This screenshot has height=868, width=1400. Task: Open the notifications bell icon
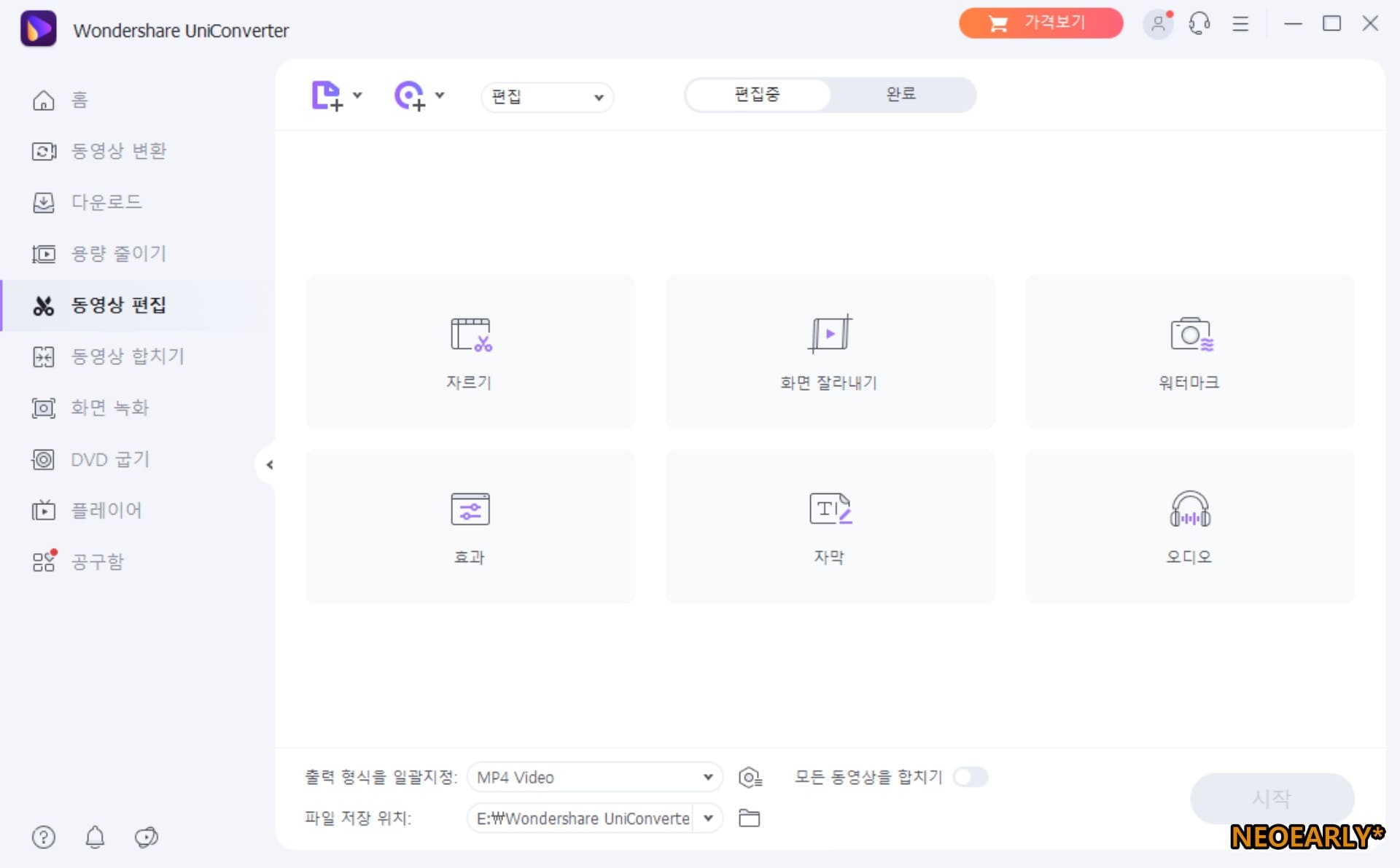point(95,837)
